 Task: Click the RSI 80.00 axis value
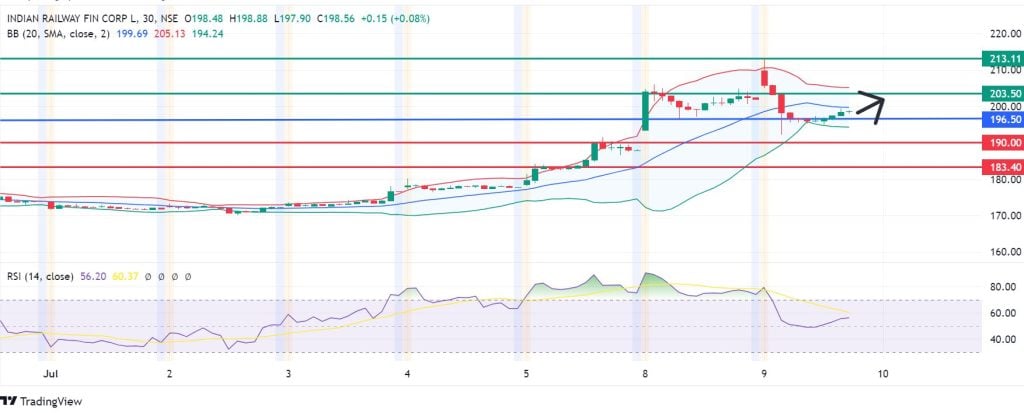[1003, 287]
